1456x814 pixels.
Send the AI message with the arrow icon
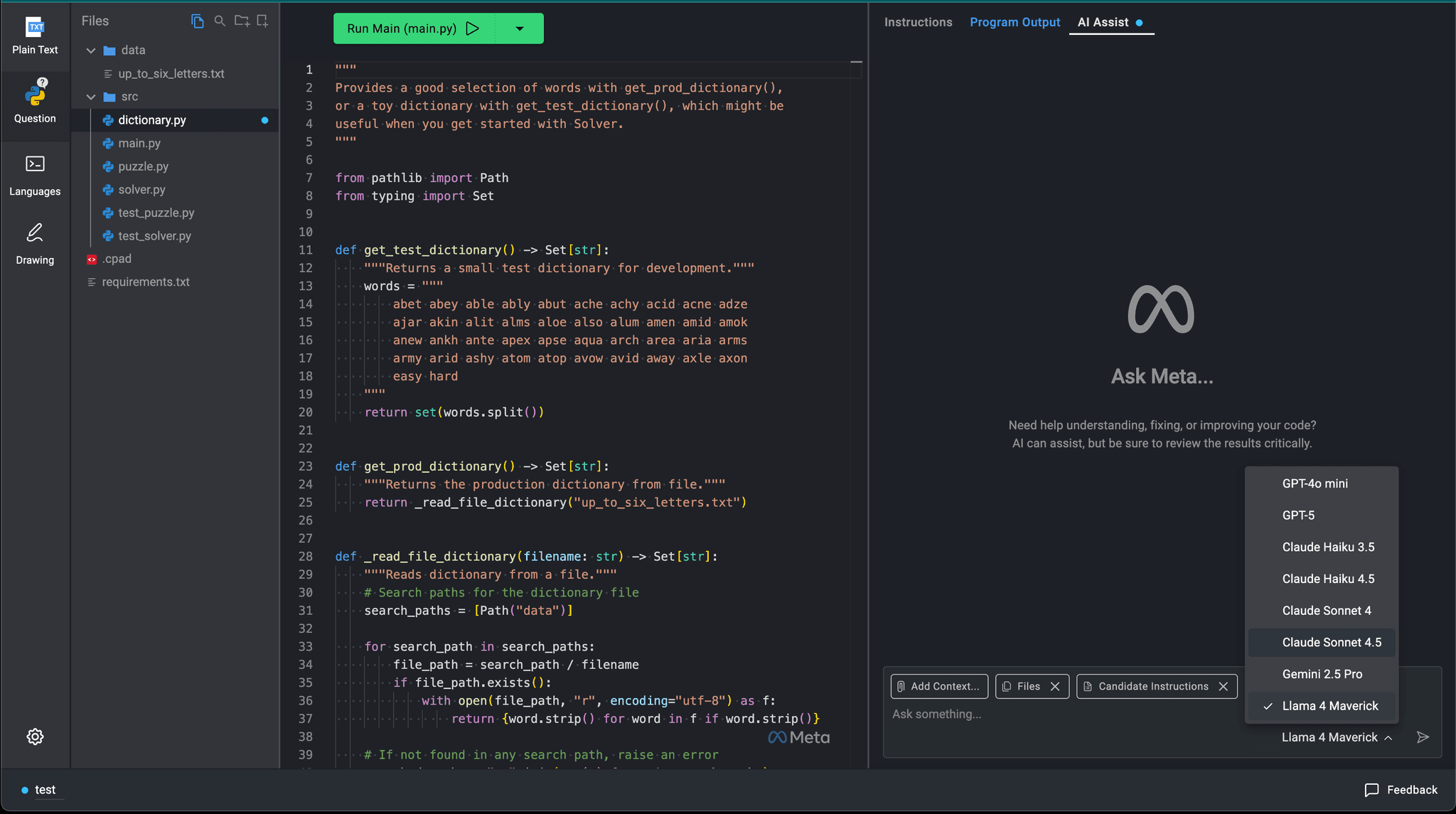click(1423, 737)
